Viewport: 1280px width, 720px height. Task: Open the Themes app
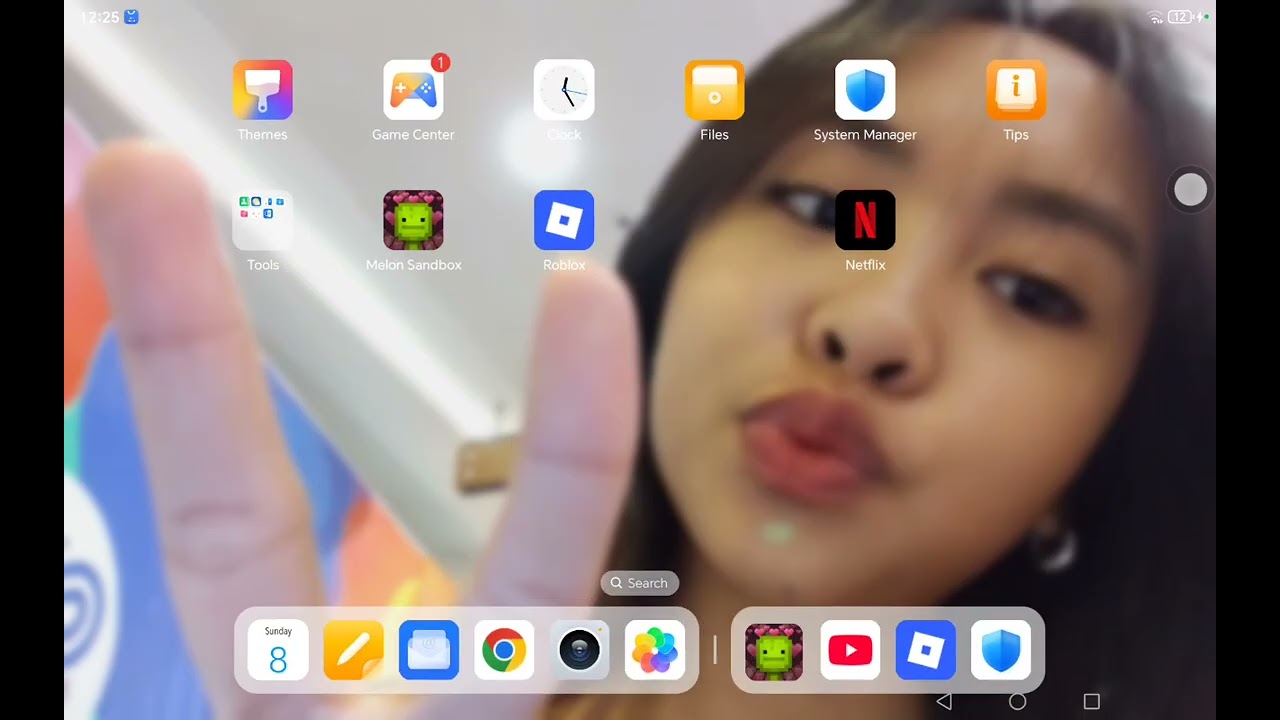[263, 90]
